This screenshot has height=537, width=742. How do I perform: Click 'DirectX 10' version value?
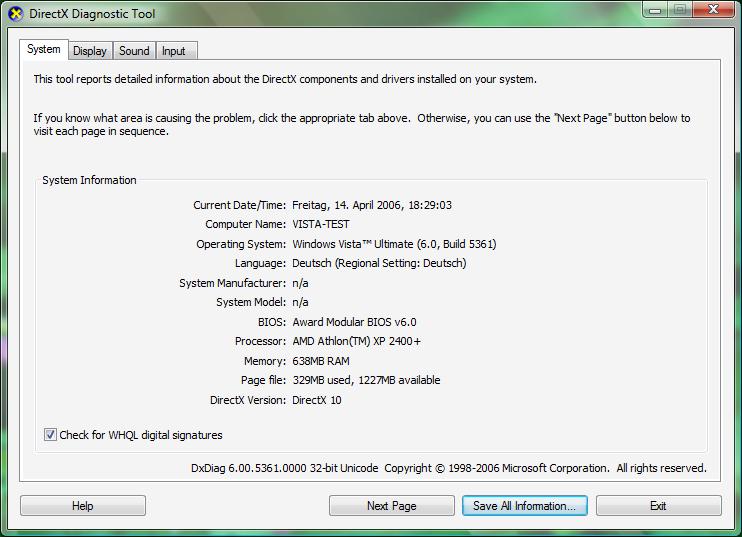317,400
